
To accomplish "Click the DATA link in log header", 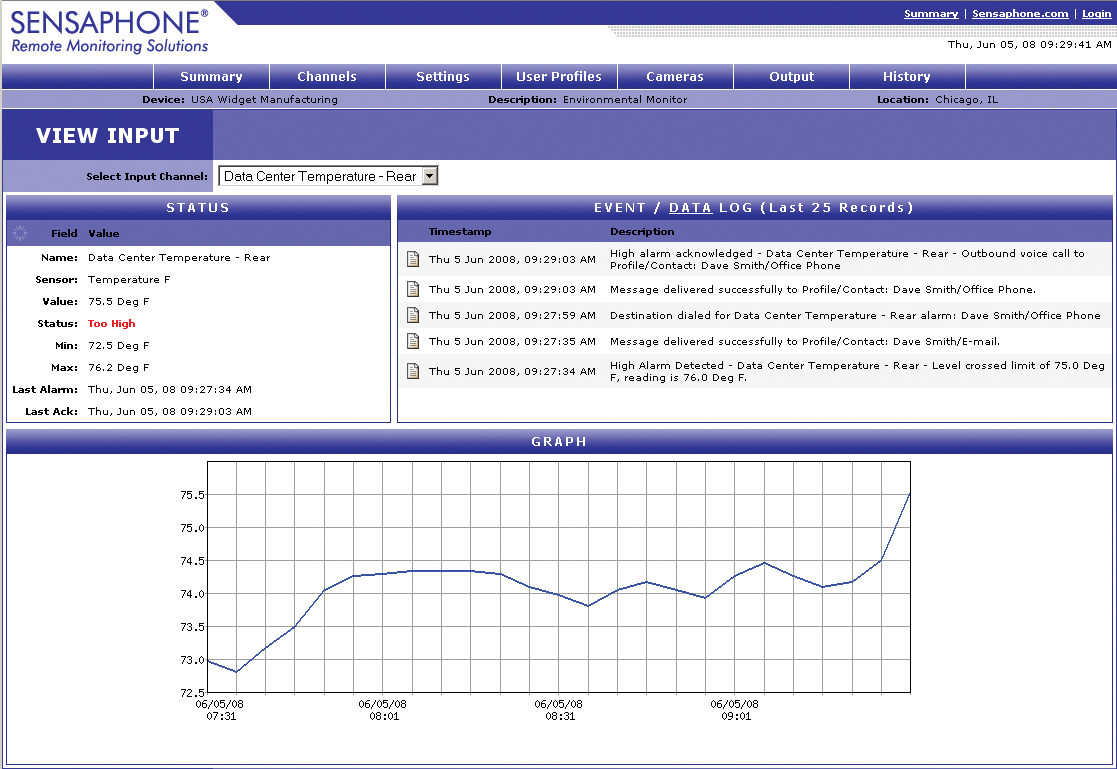I will (690, 208).
